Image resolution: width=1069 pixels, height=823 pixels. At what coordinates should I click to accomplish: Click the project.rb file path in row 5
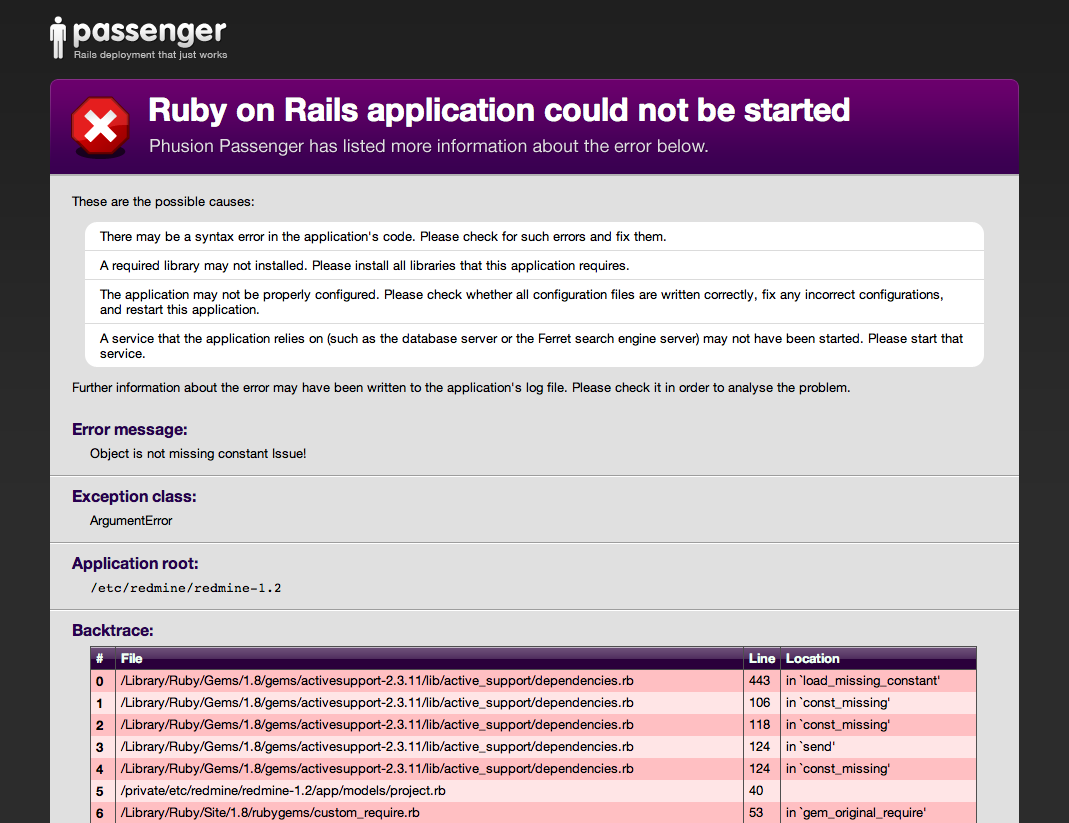[x=283, y=790]
